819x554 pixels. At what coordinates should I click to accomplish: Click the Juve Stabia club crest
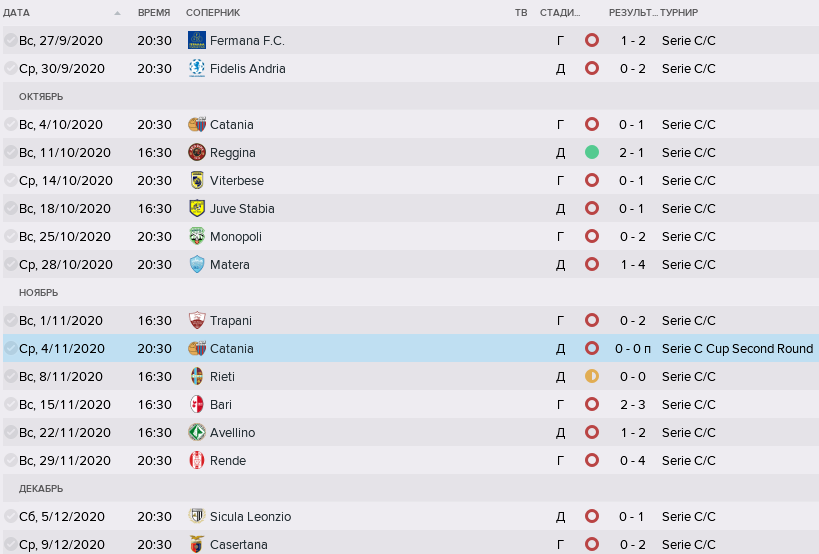[x=196, y=209]
